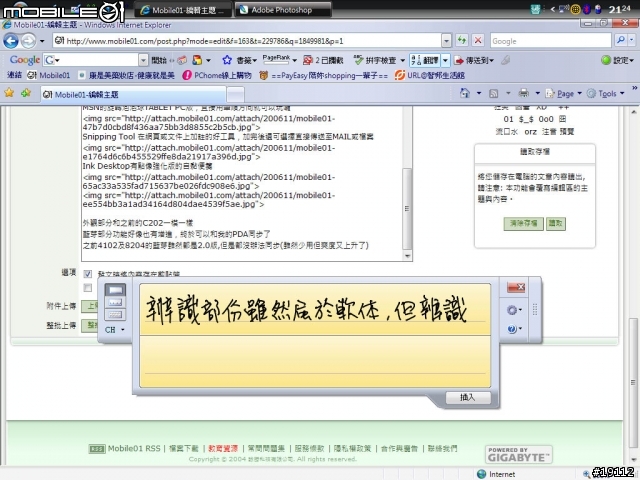640x480 pixels.
Task: Click the green clear saved draft button
Action: tap(523, 224)
